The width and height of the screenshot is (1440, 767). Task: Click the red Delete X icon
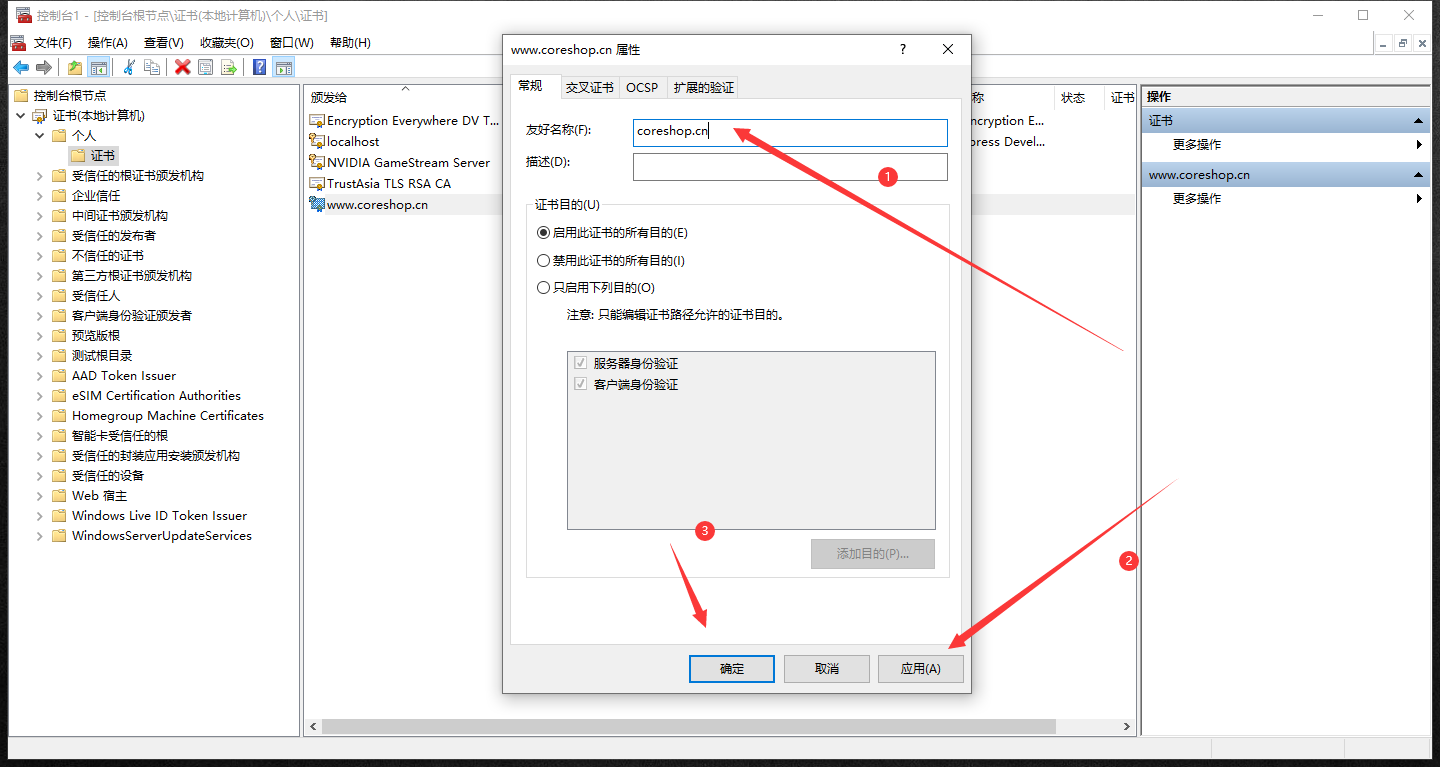click(x=182, y=67)
